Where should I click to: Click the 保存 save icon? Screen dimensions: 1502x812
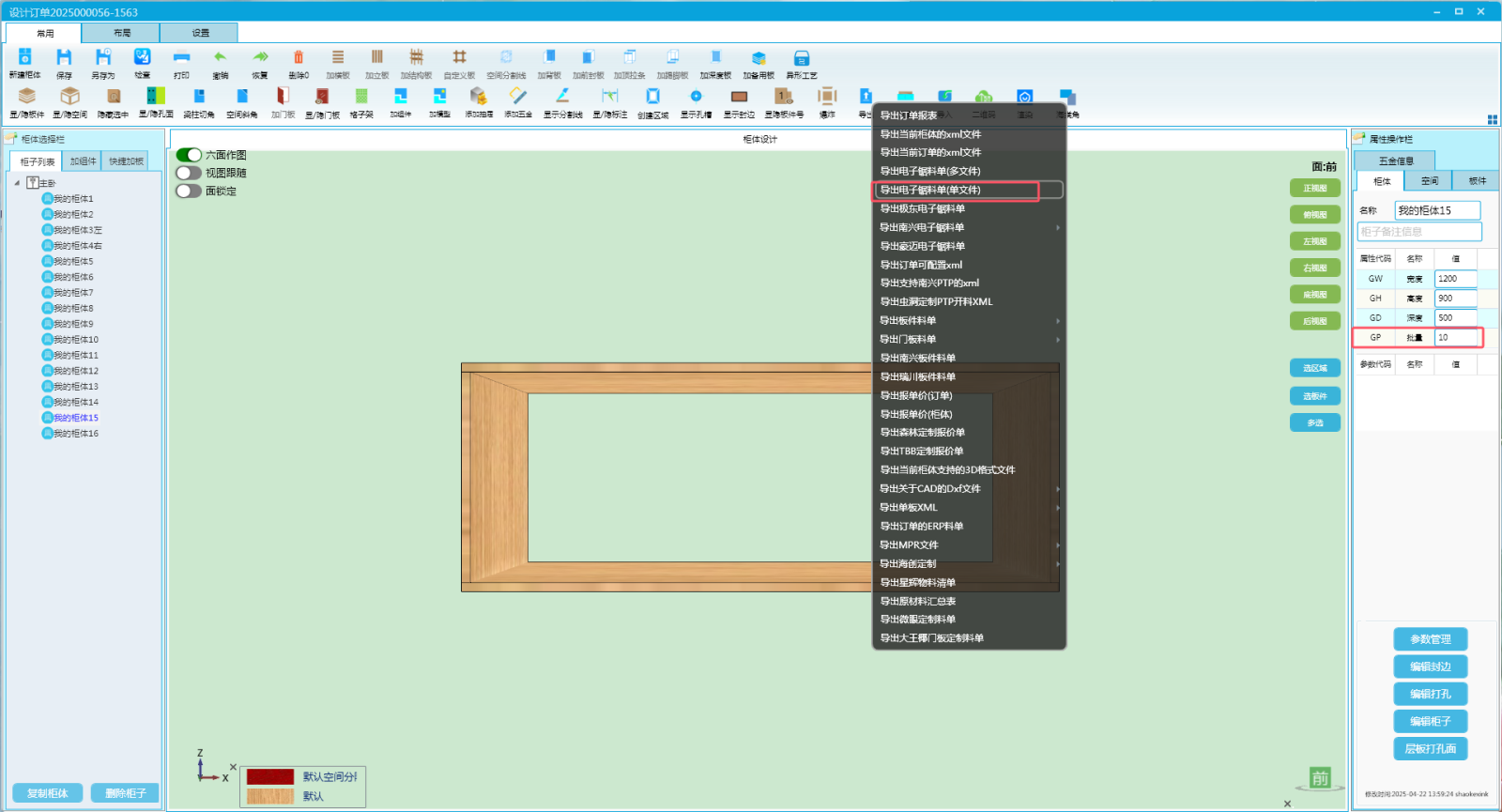64,57
